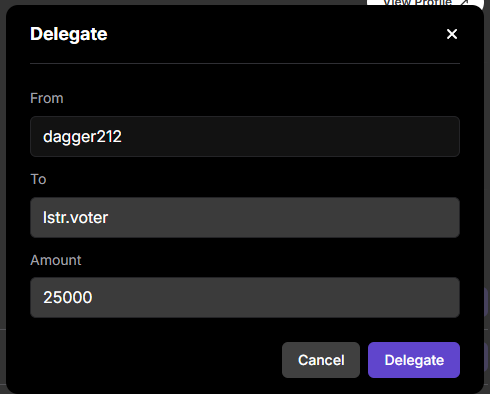The height and width of the screenshot is (394, 490).
Task: Click the external arrow icon beside View Profile
Action: [x=463, y=3]
